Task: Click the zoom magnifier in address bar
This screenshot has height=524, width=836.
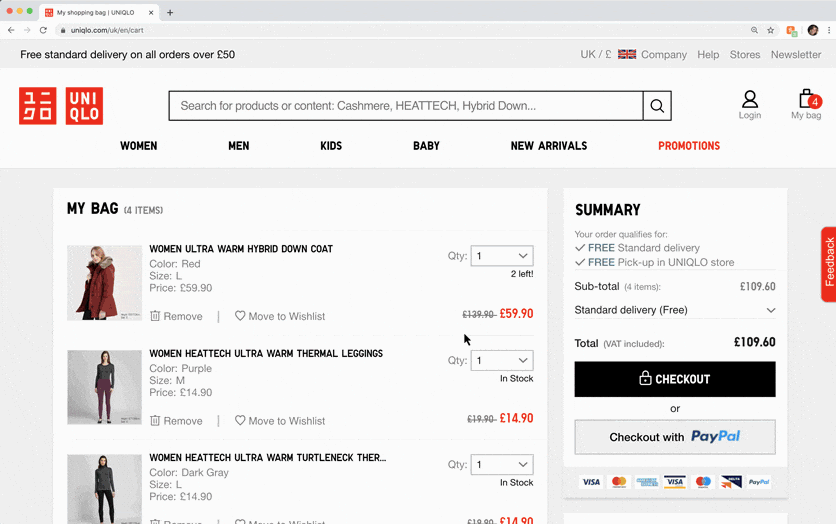Action: (754, 30)
